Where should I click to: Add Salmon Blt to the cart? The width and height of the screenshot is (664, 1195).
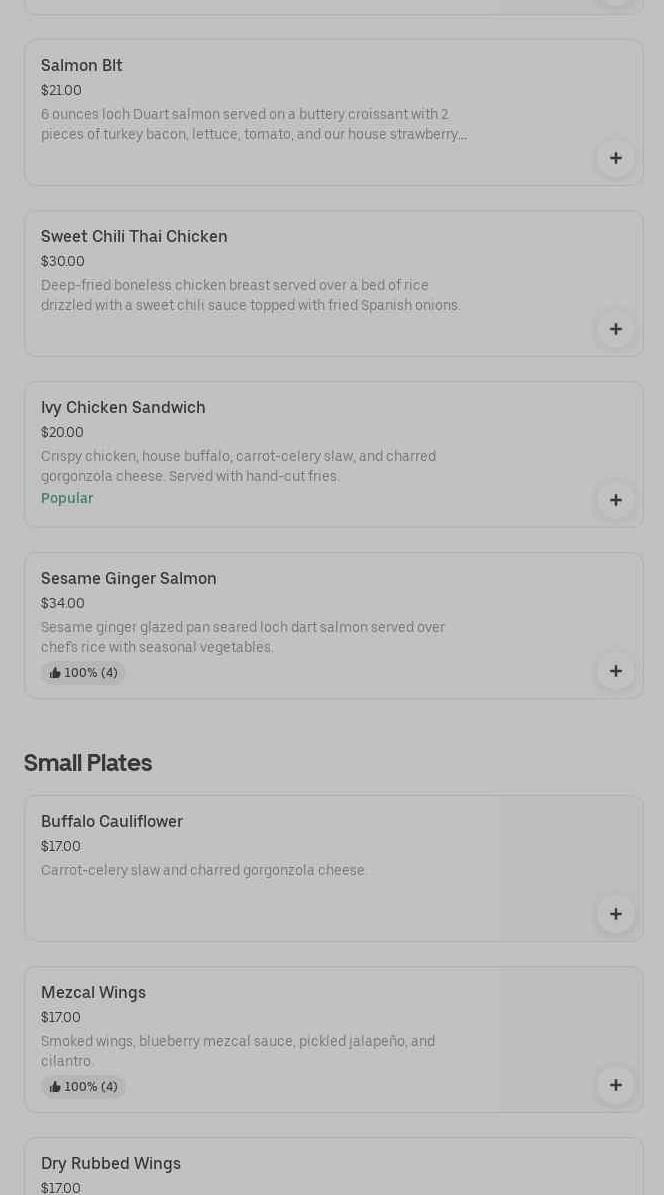(x=615, y=158)
